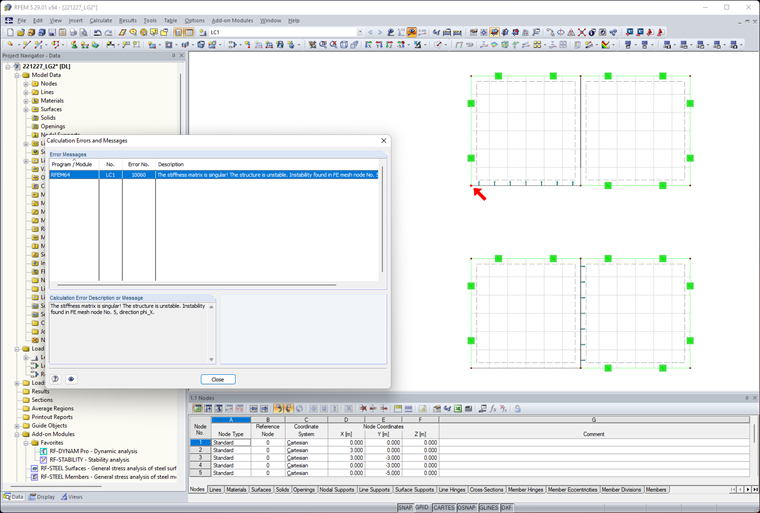Image resolution: width=760 pixels, height=513 pixels.
Task: Click the new line tool icon in second toolbar
Action: point(27,45)
